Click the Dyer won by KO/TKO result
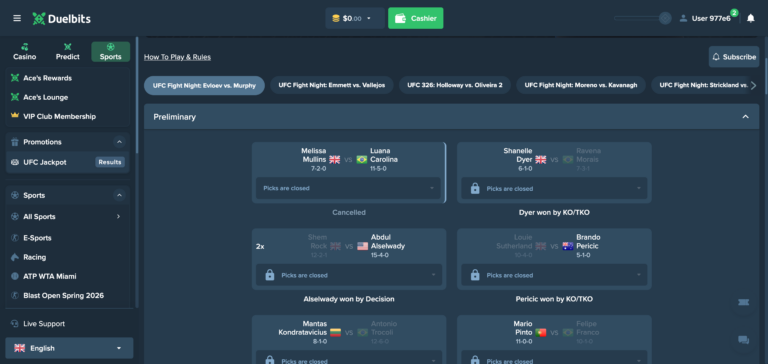This screenshot has height=364, width=768. click(554, 213)
